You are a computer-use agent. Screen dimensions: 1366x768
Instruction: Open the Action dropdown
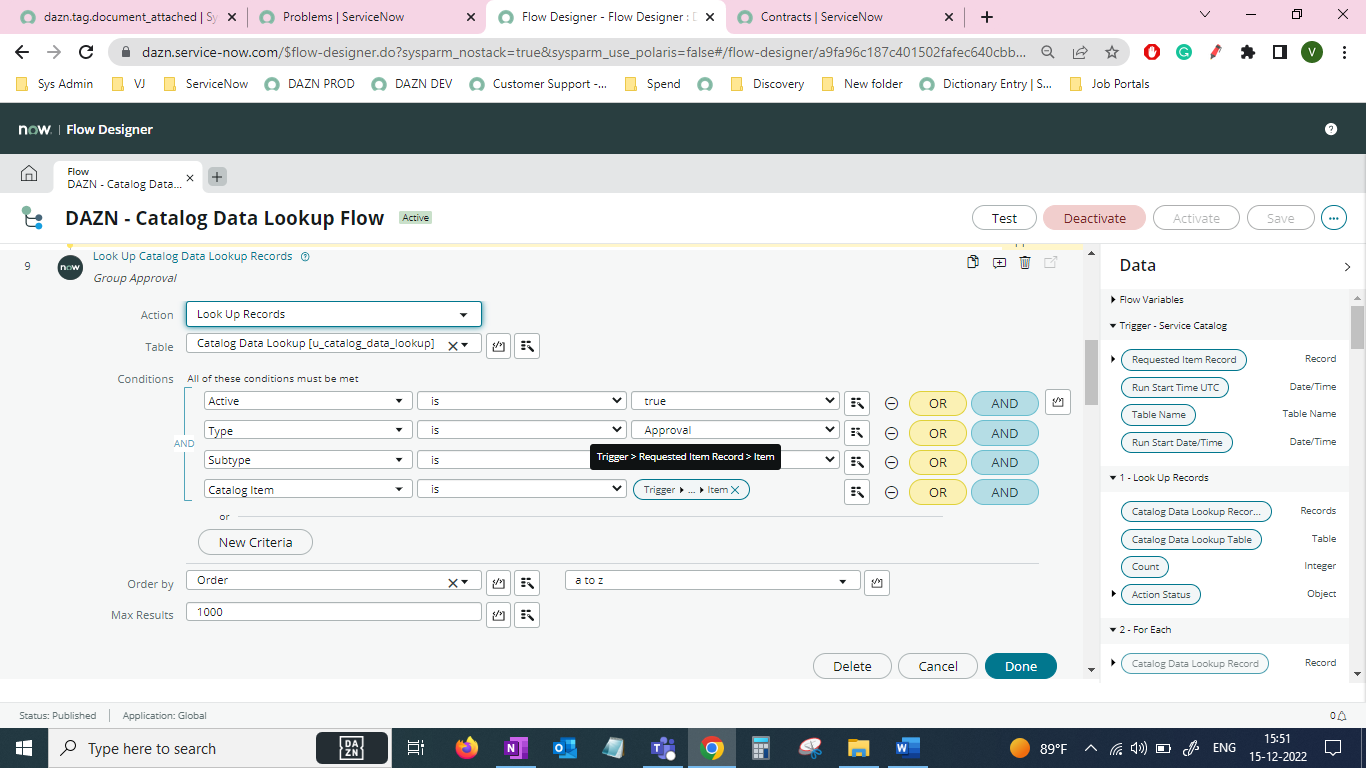tap(334, 314)
